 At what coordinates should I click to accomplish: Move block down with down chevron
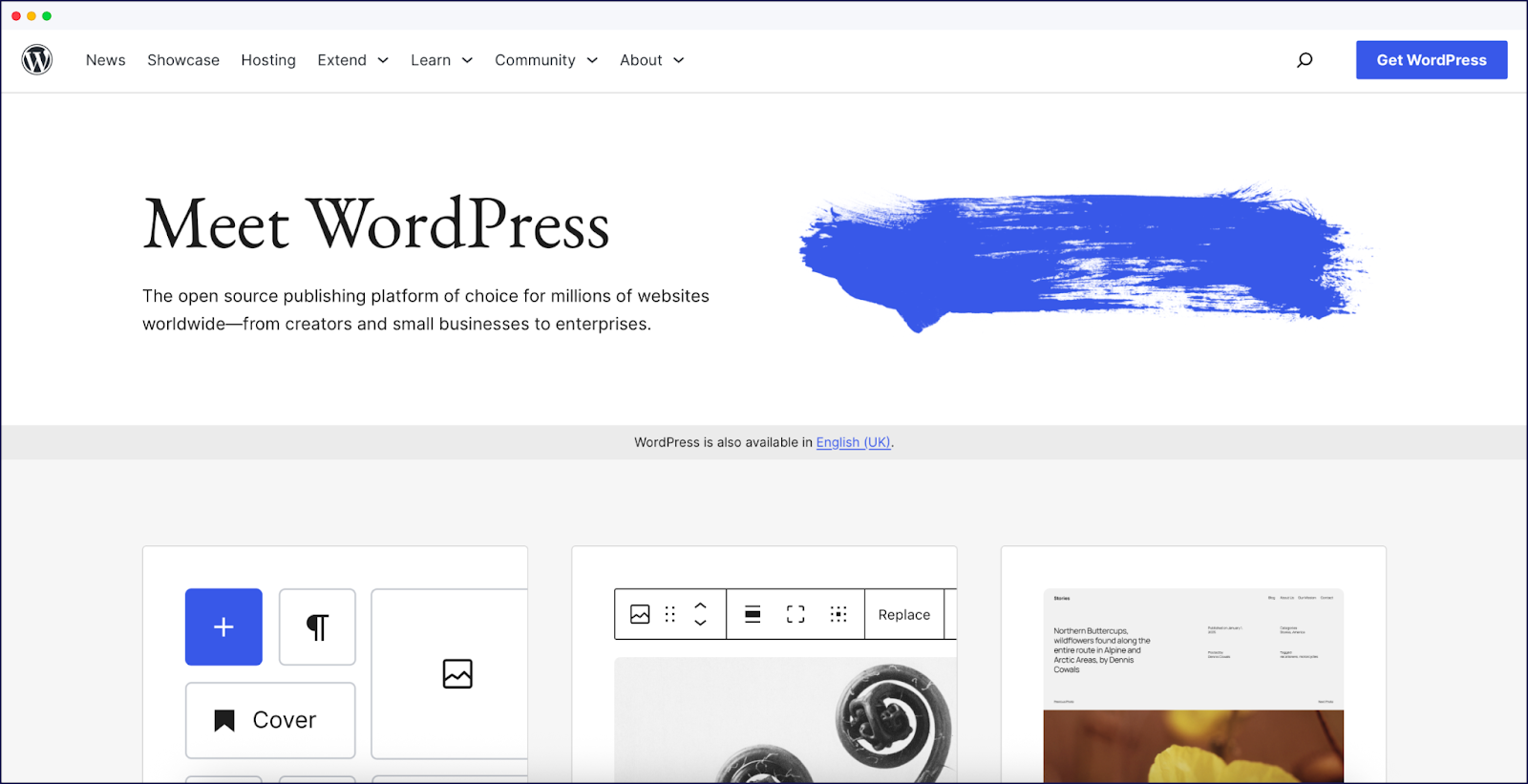tap(700, 623)
